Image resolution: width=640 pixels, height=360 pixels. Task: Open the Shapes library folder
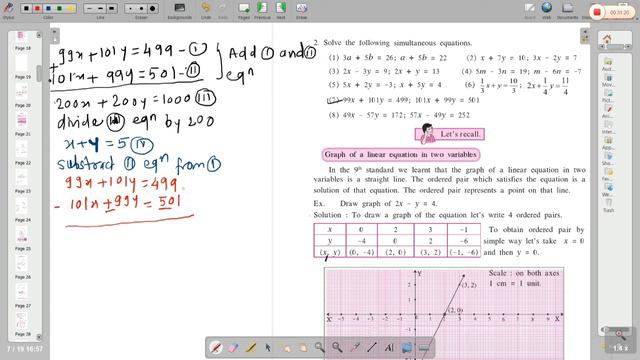coord(608,158)
